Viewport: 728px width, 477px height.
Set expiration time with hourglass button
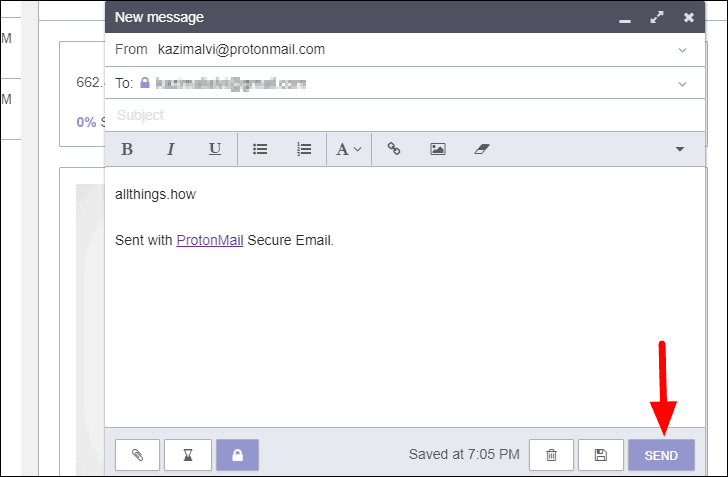(188, 455)
